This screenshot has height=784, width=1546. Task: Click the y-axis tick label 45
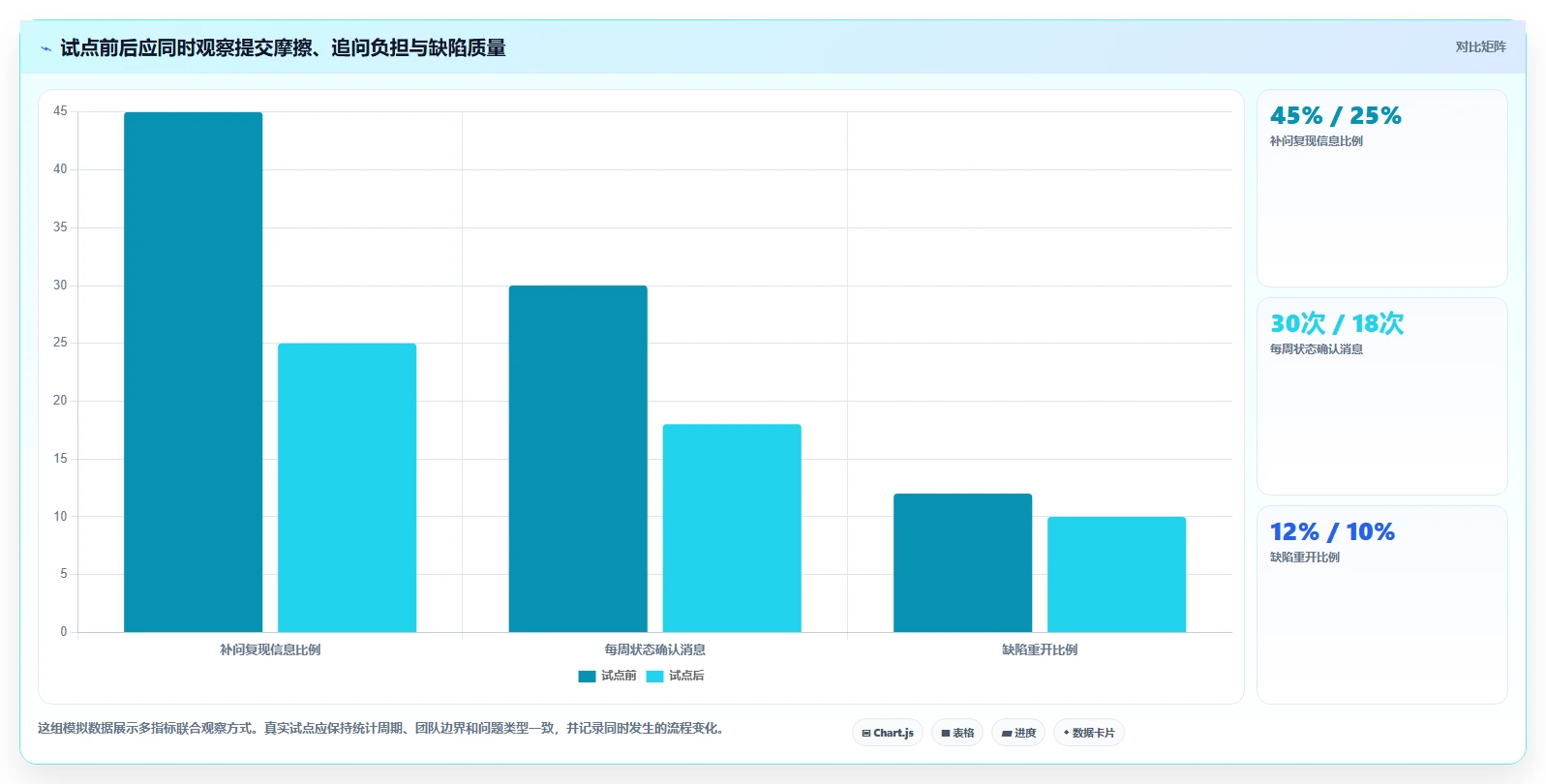(x=60, y=111)
